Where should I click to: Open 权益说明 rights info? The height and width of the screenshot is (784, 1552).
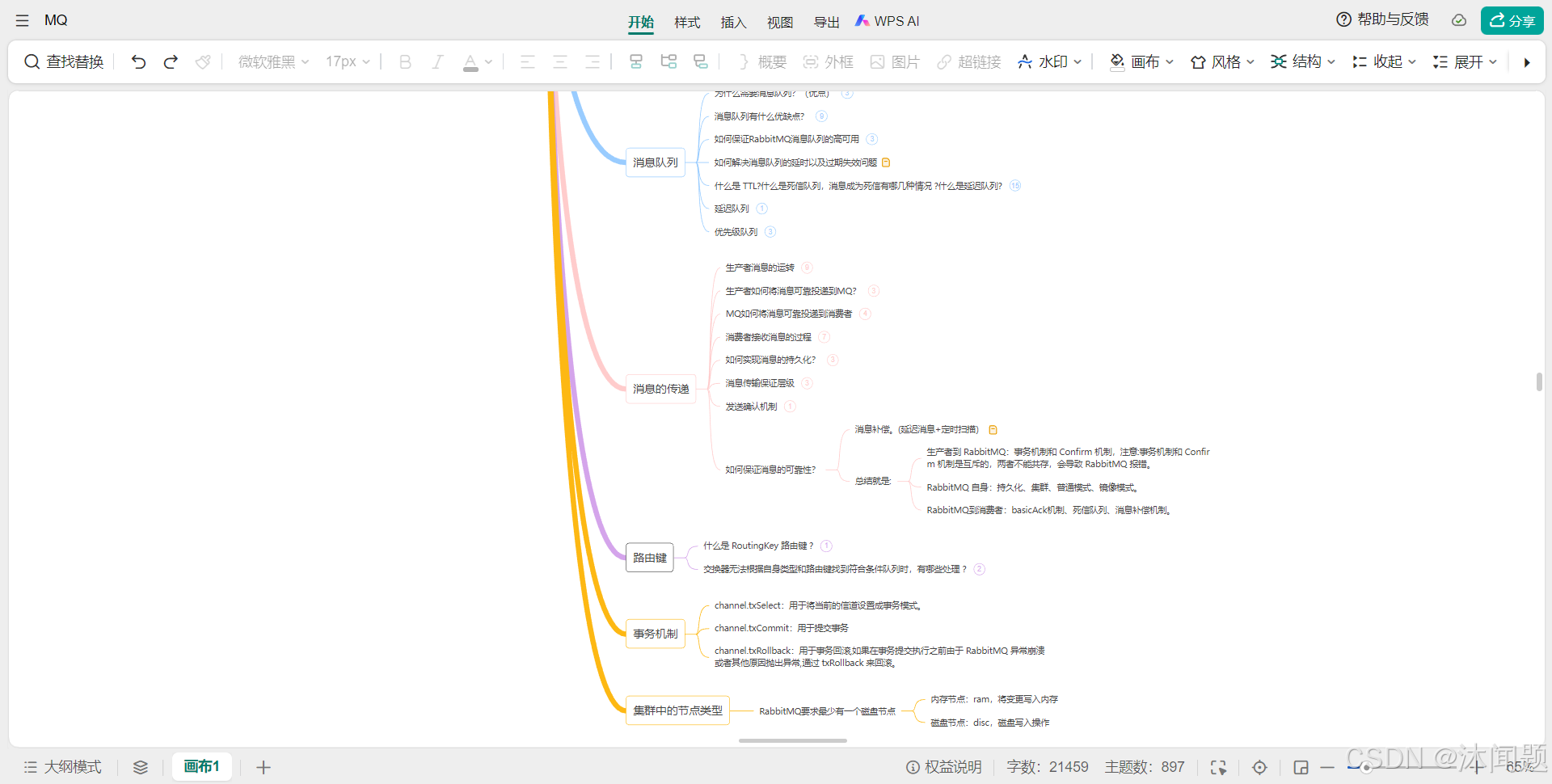click(943, 767)
